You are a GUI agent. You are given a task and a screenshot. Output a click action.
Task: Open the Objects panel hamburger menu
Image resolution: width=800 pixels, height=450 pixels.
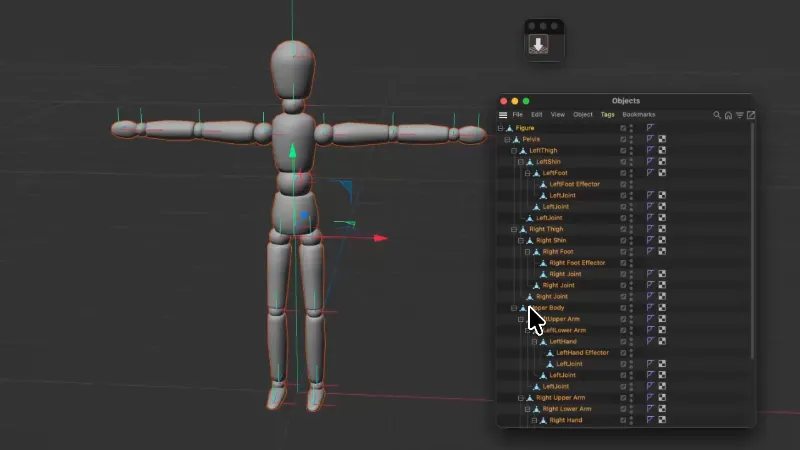503,115
